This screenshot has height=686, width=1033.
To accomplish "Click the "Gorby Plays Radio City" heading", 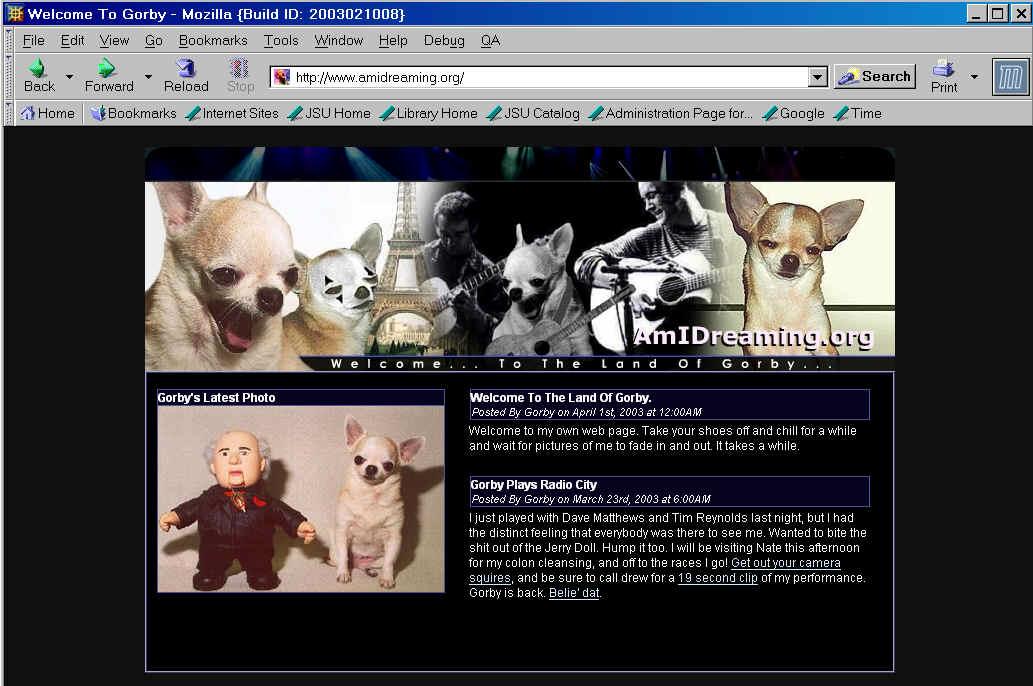I will [534, 485].
